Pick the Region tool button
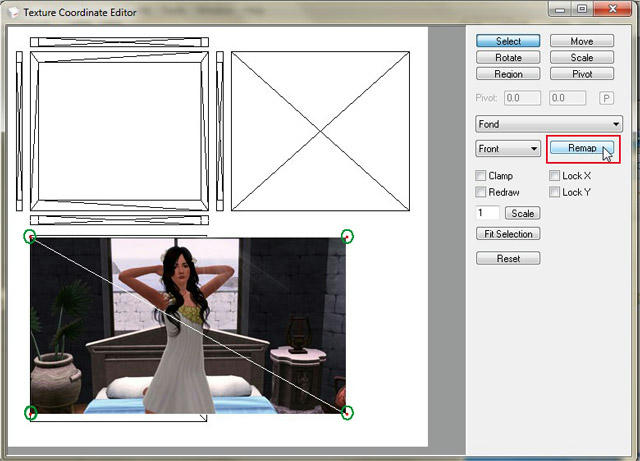Screen dimensions: 640x461 (x=508, y=74)
